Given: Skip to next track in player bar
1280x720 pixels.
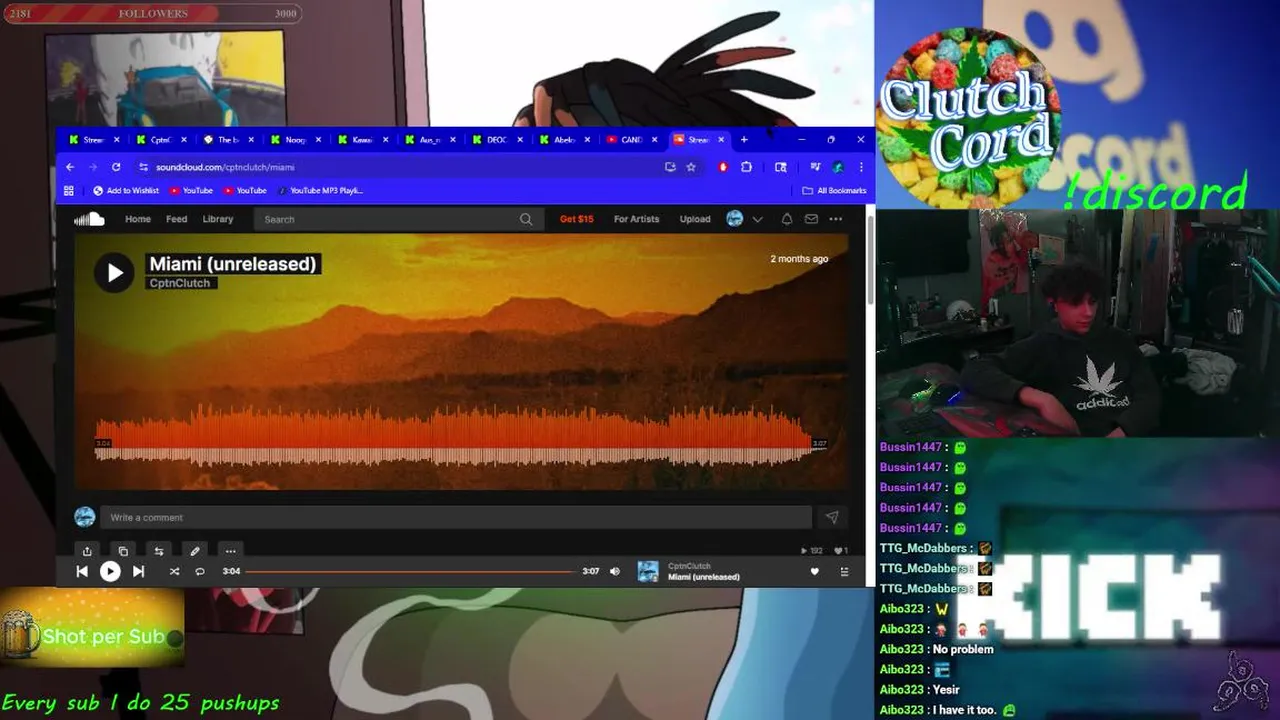Looking at the screenshot, I should [x=138, y=571].
